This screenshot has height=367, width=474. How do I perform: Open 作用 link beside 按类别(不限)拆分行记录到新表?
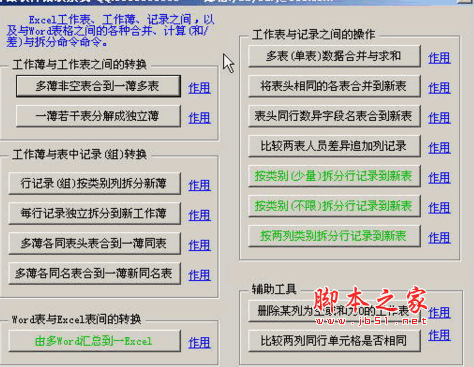point(439,208)
